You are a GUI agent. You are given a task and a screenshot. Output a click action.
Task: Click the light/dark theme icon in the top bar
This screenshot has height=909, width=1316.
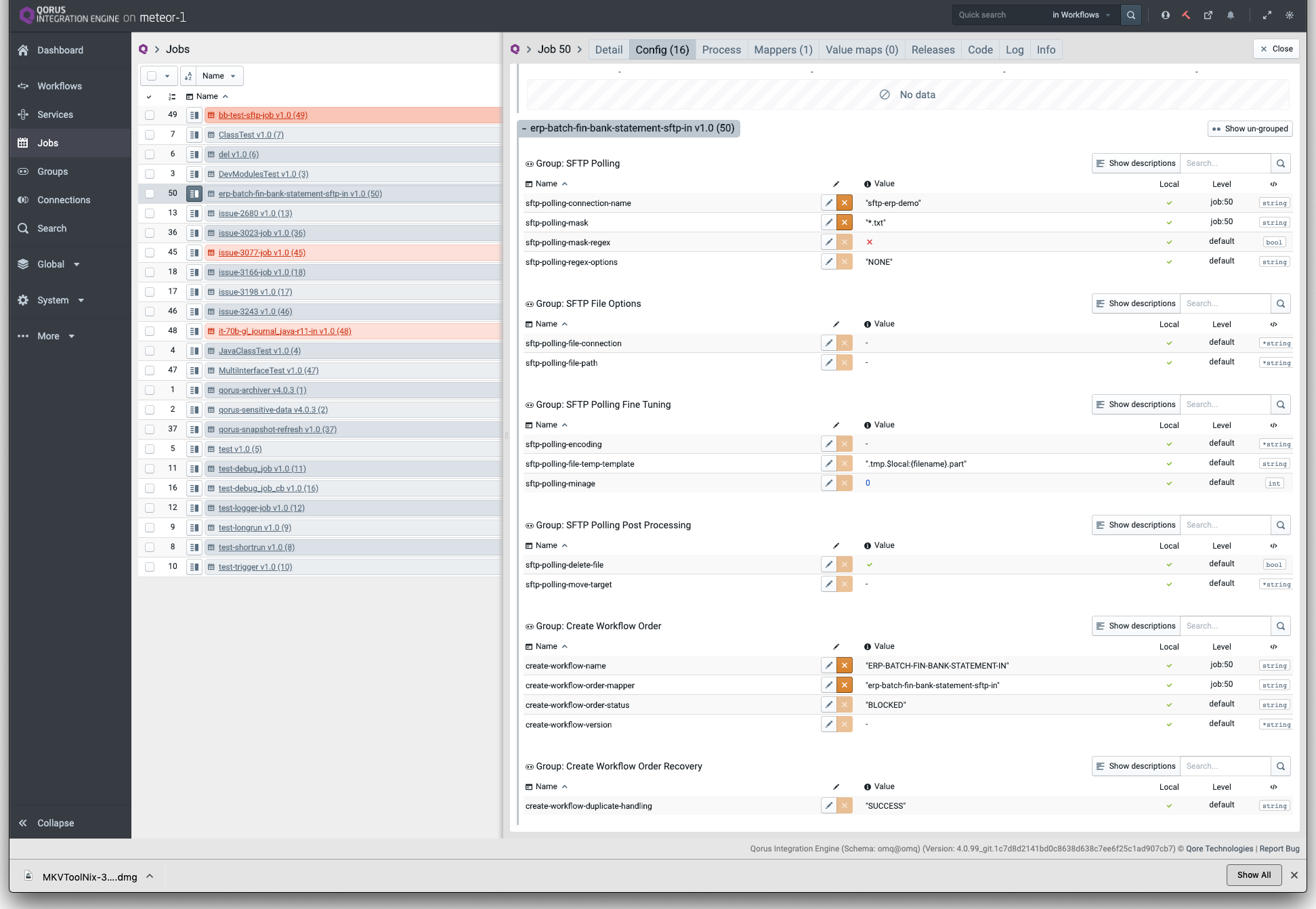coord(1290,15)
